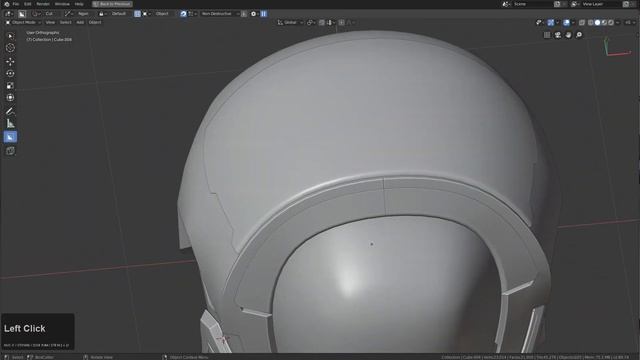Image resolution: width=640 pixels, height=360 pixels.
Task: Click the Default button in BoxCutter header
Action: (119, 13)
